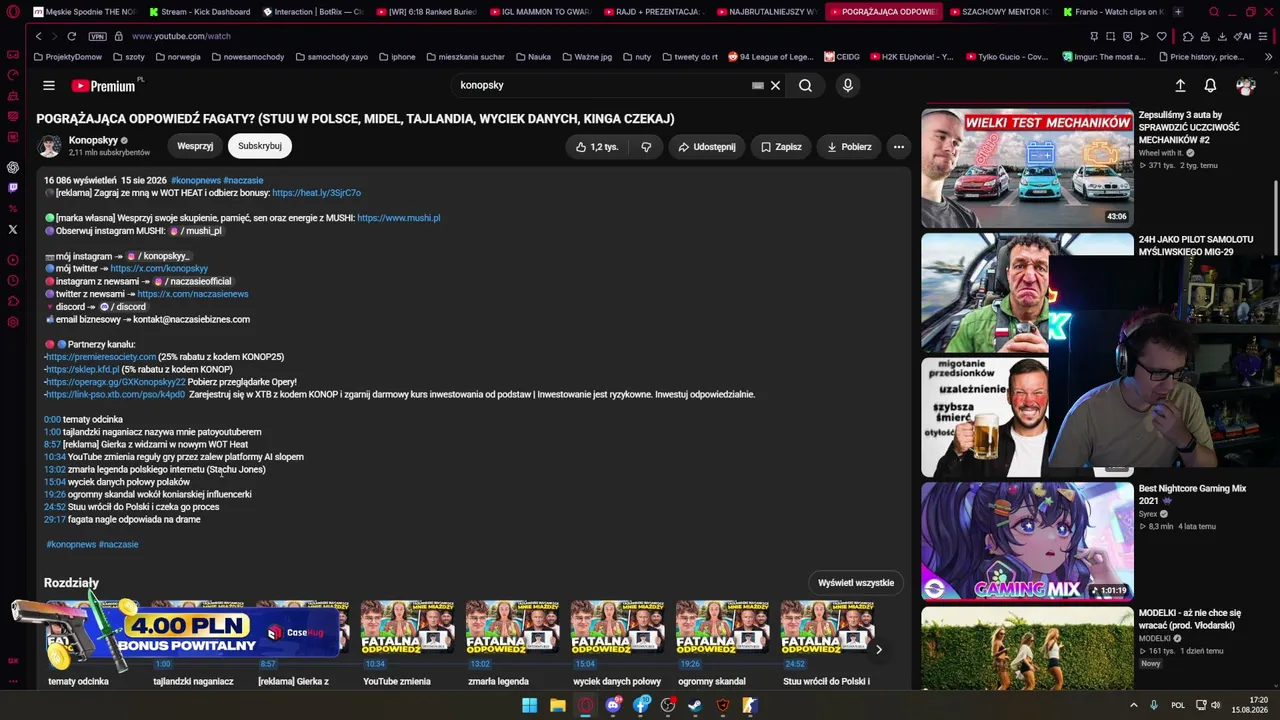Image resolution: width=1280 pixels, height=720 pixels.
Task: Open a new browser tab
Action: (1177, 12)
